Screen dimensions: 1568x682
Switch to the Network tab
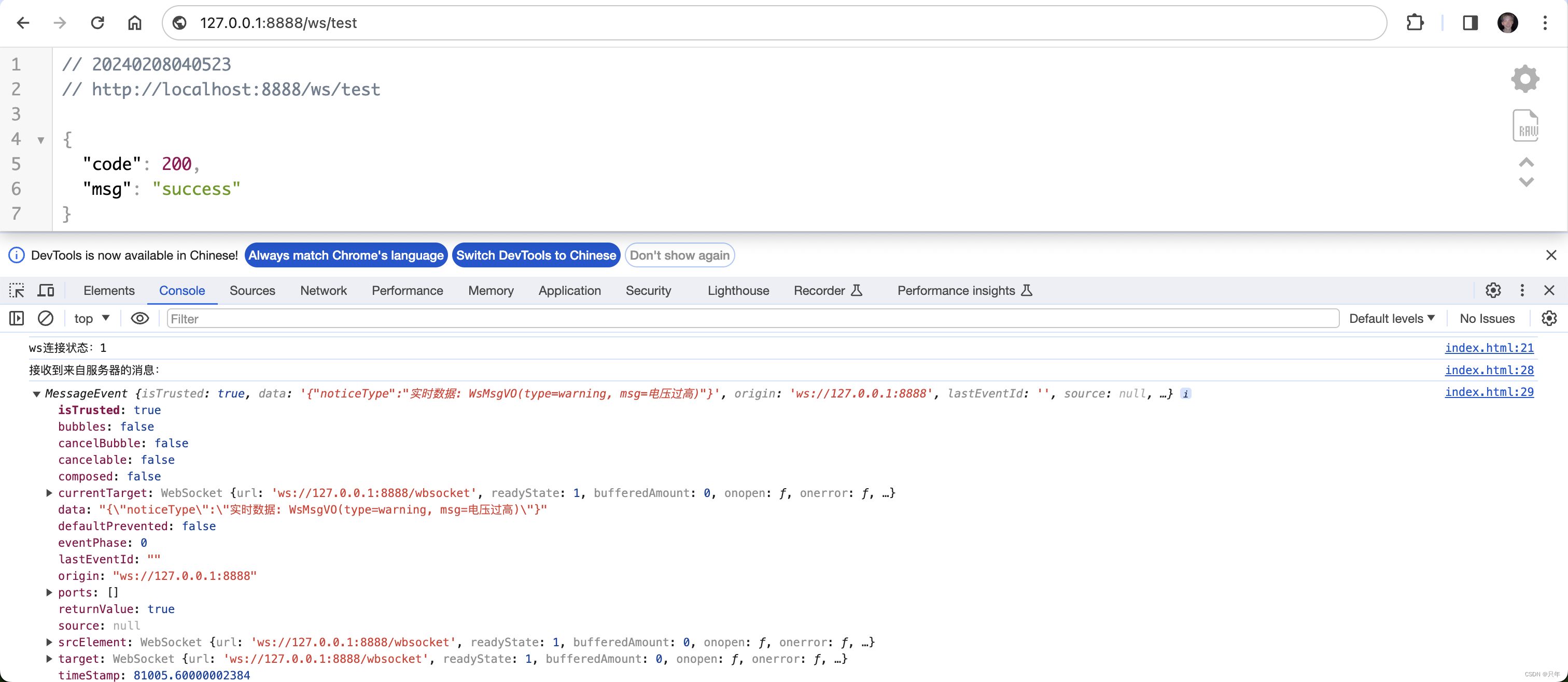324,290
